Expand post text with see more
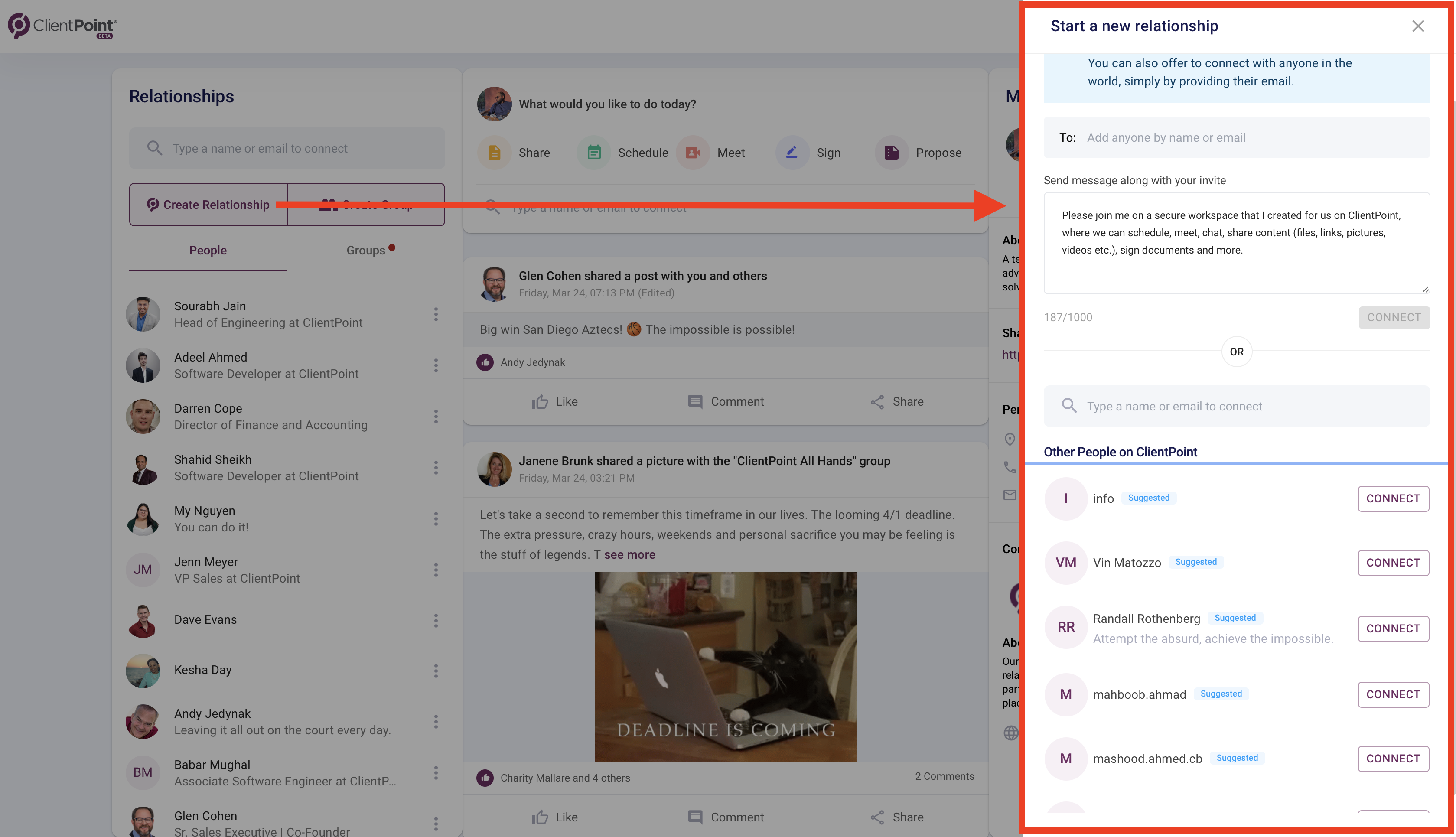This screenshot has width=1456, height=837. [629, 555]
